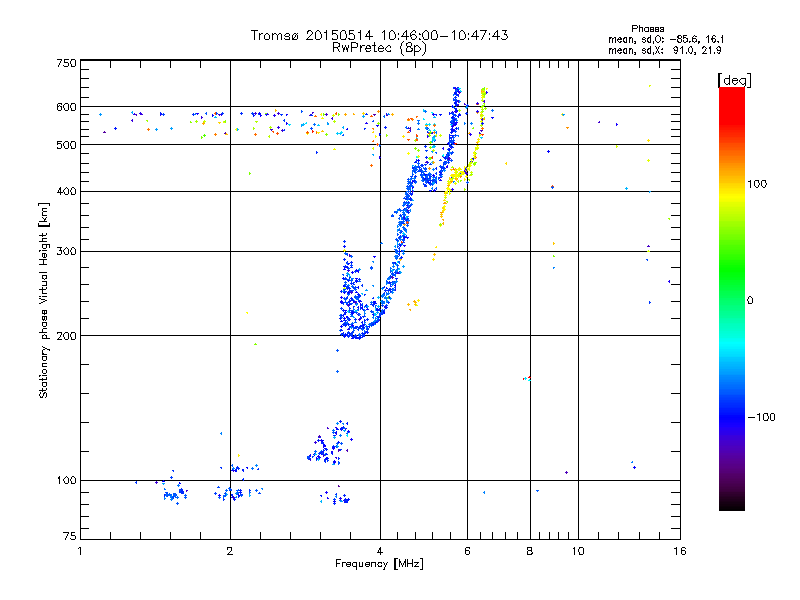
Task: Click the x-axis tick label '16'
Action: click(680, 551)
